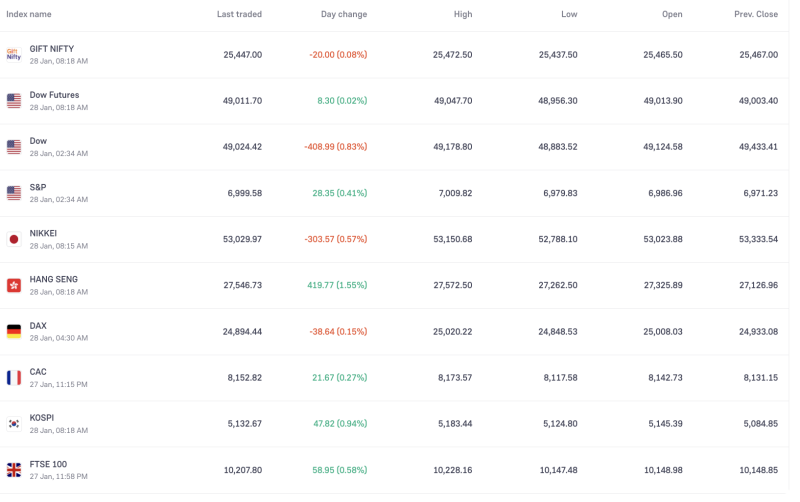This screenshot has height=502, width=800.
Task: Open the CAC index name
Action: [x=38, y=371]
